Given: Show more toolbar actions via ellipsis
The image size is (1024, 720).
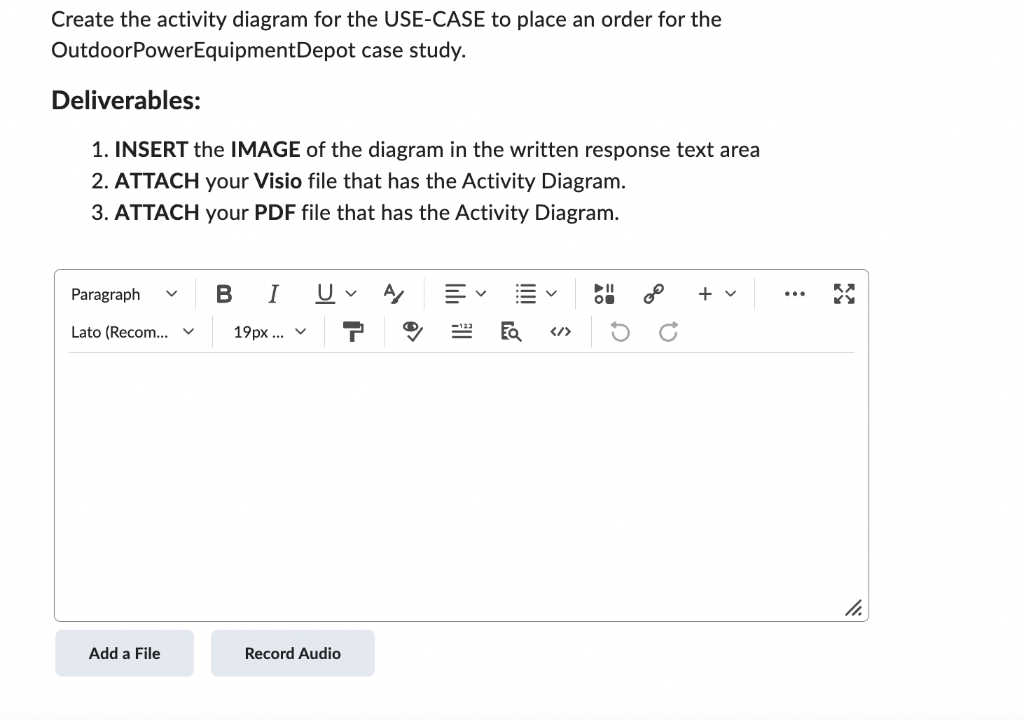Looking at the screenshot, I should (x=795, y=294).
